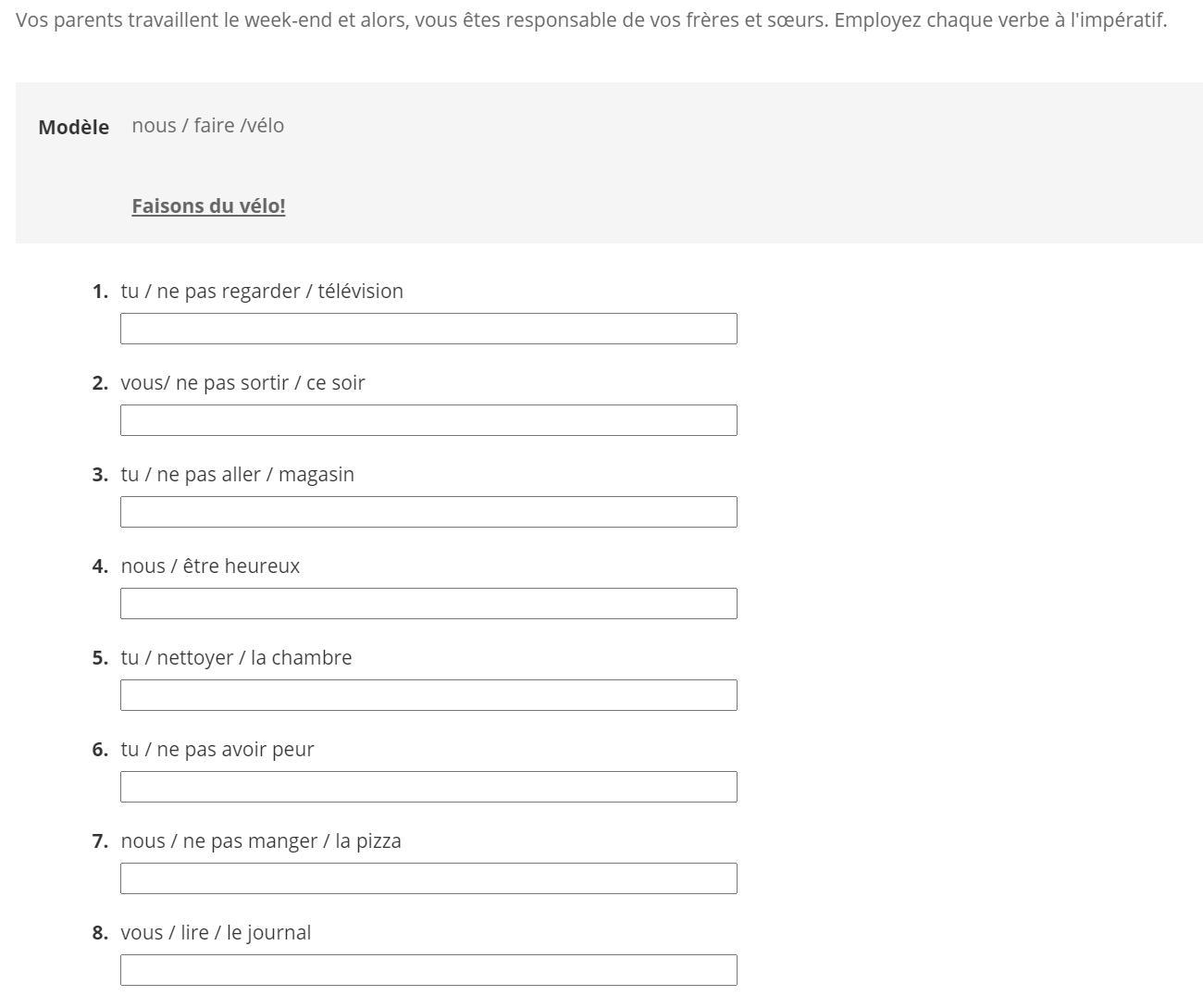Image resolution: width=1203 pixels, height=1008 pixels.
Task: Click the underlined 'Faisons du vélo!' example answer
Action: 208,205
